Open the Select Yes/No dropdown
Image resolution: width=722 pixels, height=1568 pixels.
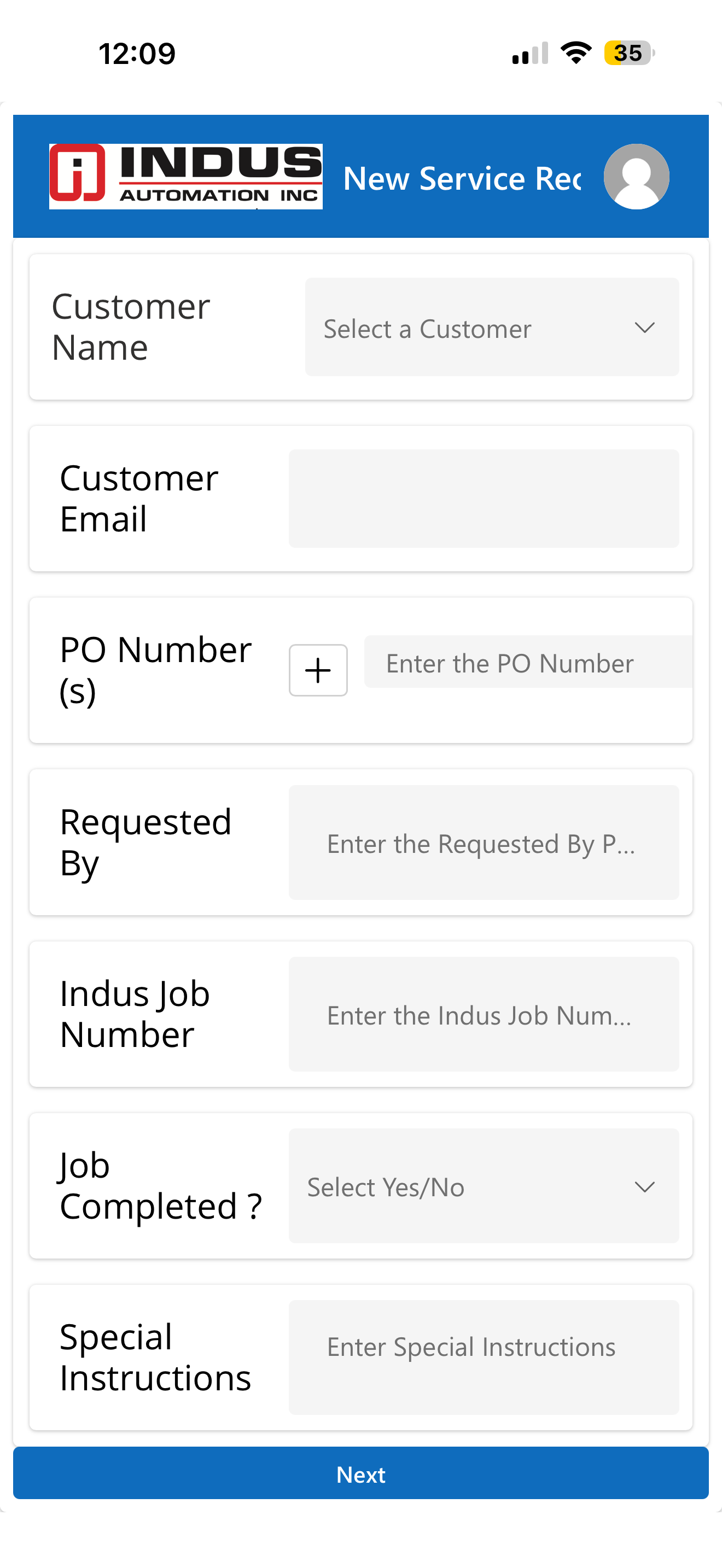(484, 1186)
